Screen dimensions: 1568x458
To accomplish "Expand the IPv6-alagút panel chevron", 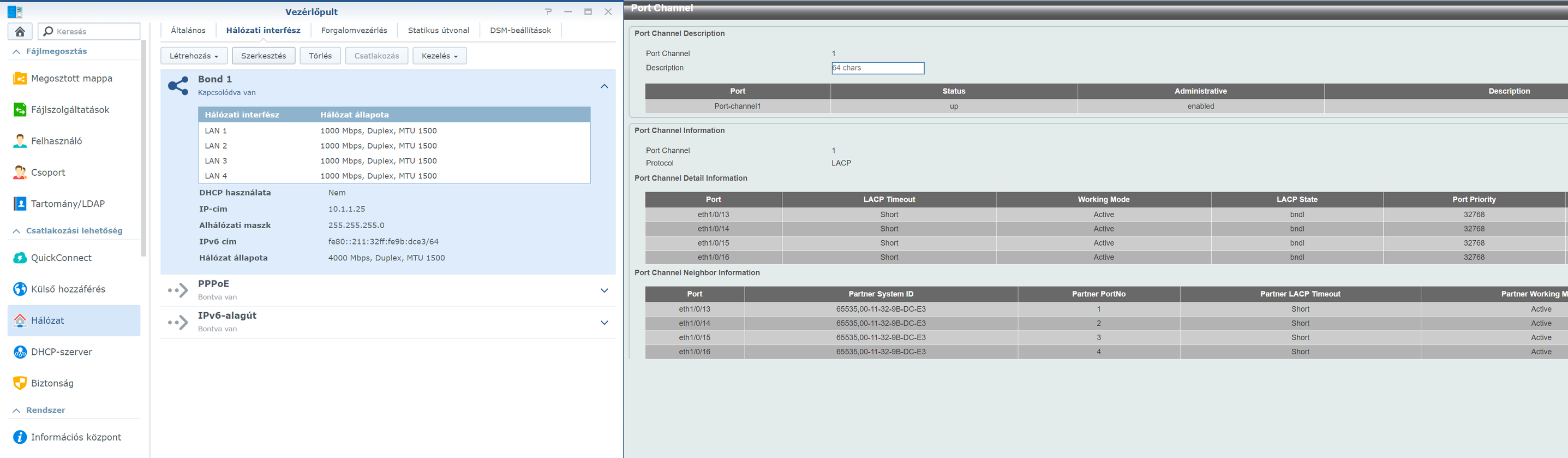I will tap(605, 323).
